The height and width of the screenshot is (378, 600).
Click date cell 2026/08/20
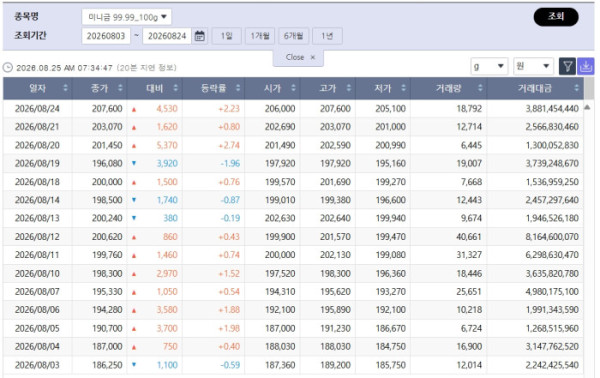(37, 145)
